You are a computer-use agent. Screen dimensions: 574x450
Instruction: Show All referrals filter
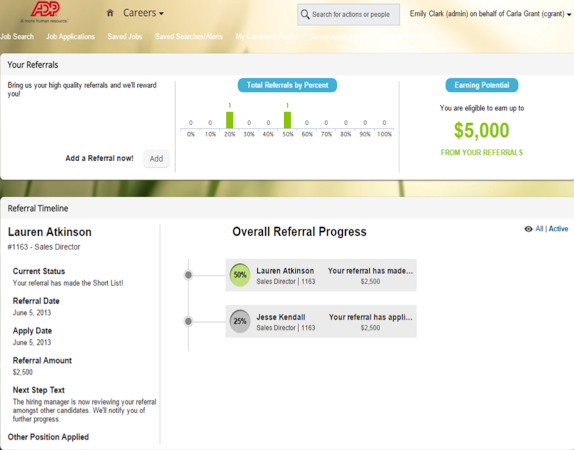pos(539,228)
